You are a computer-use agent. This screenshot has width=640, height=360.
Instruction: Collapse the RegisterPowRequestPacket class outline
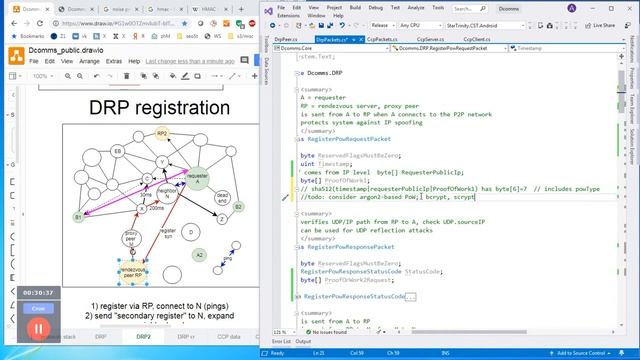pyautogui.click(x=297, y=139)
